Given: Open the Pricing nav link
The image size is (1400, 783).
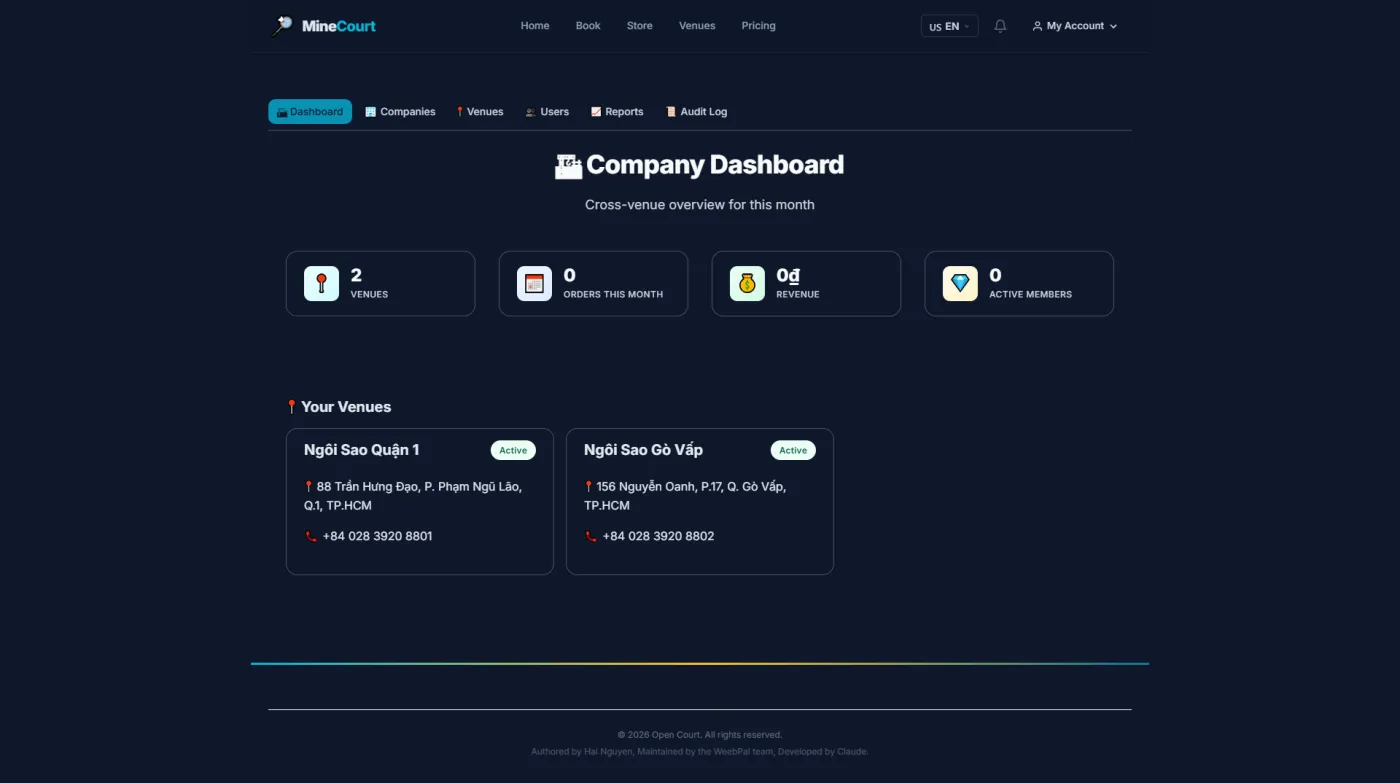Looking at the screenshot, I should coord(759,26).
